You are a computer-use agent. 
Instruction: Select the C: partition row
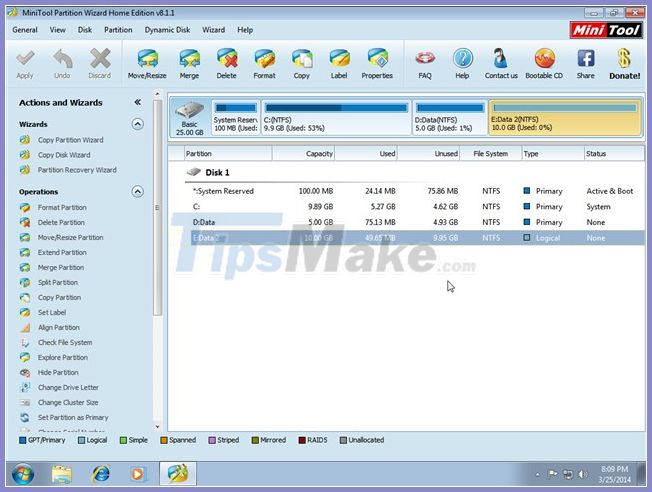click(x=415, y=207)
